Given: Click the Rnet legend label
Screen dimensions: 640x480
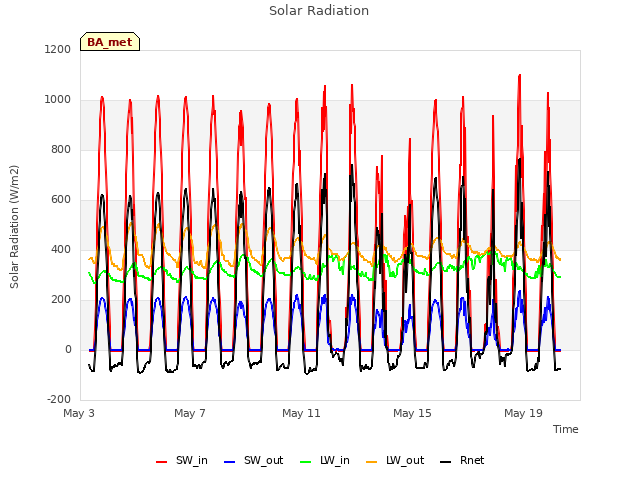Looking at the screenshot, I should coord(472,460).
